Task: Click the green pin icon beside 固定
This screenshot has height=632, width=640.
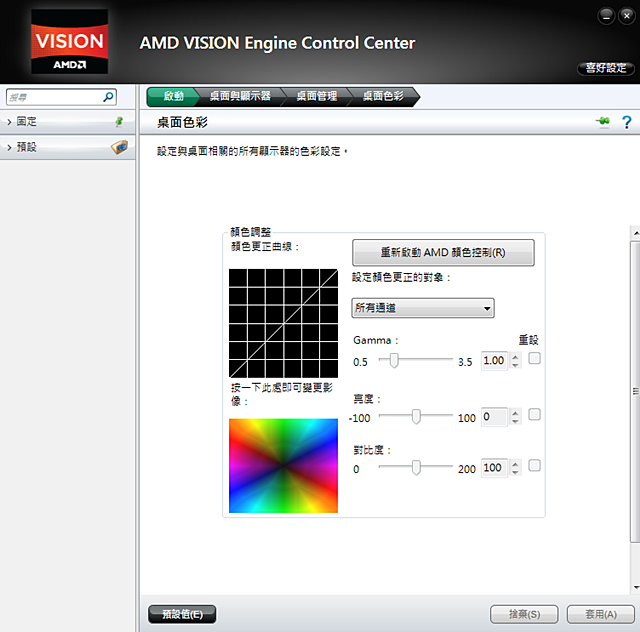Action: tap(119, 122)
